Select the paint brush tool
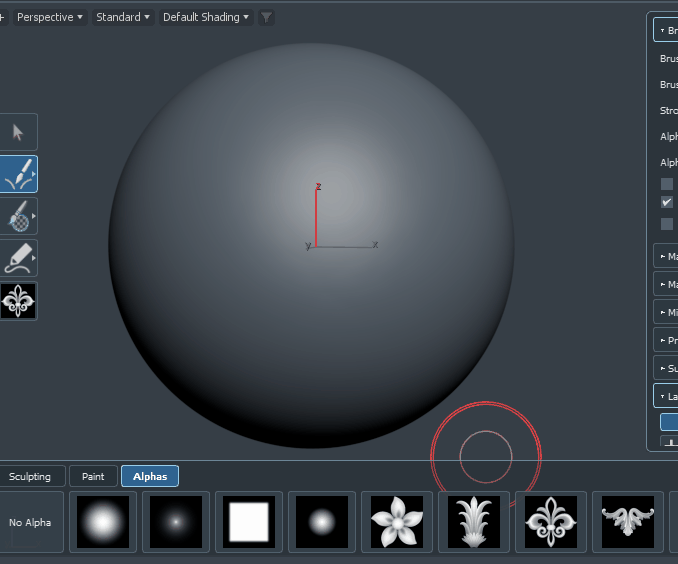Viewport: 678px width, 564px height. (x=18, y=216)
